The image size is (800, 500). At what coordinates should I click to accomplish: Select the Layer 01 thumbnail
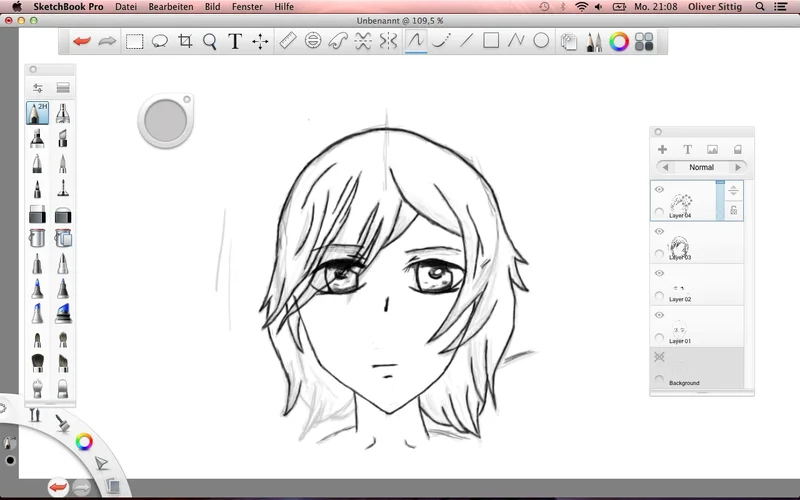point(679,329)
